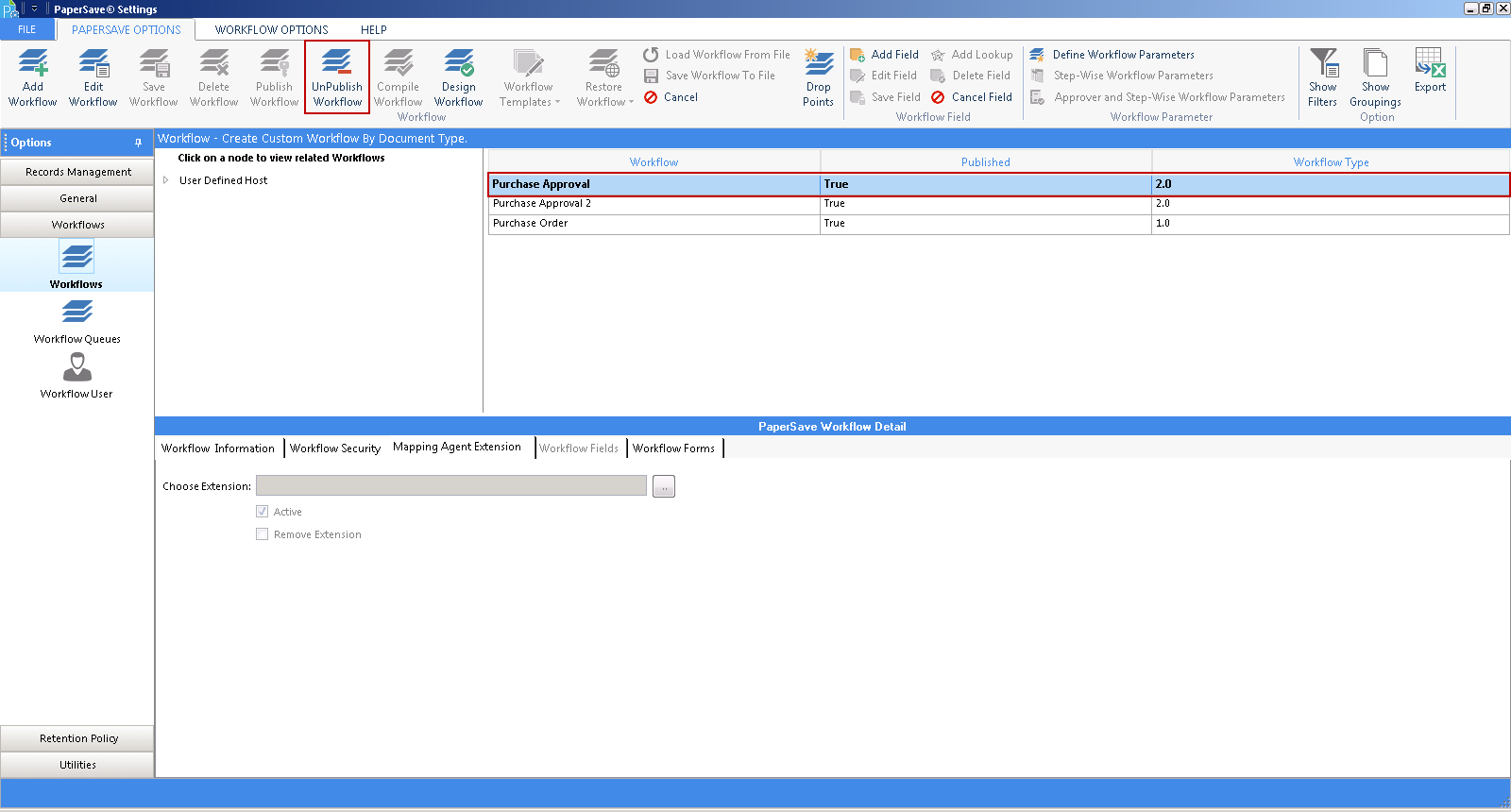
Task: Open Workflow Queues in sidebar
Action: click(76, 321)
